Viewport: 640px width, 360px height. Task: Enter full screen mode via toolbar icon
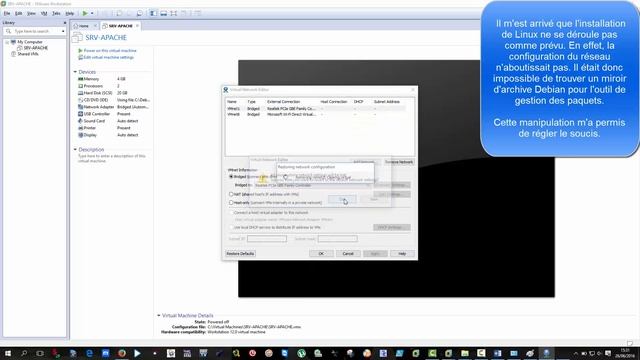[x=174, y=13]
